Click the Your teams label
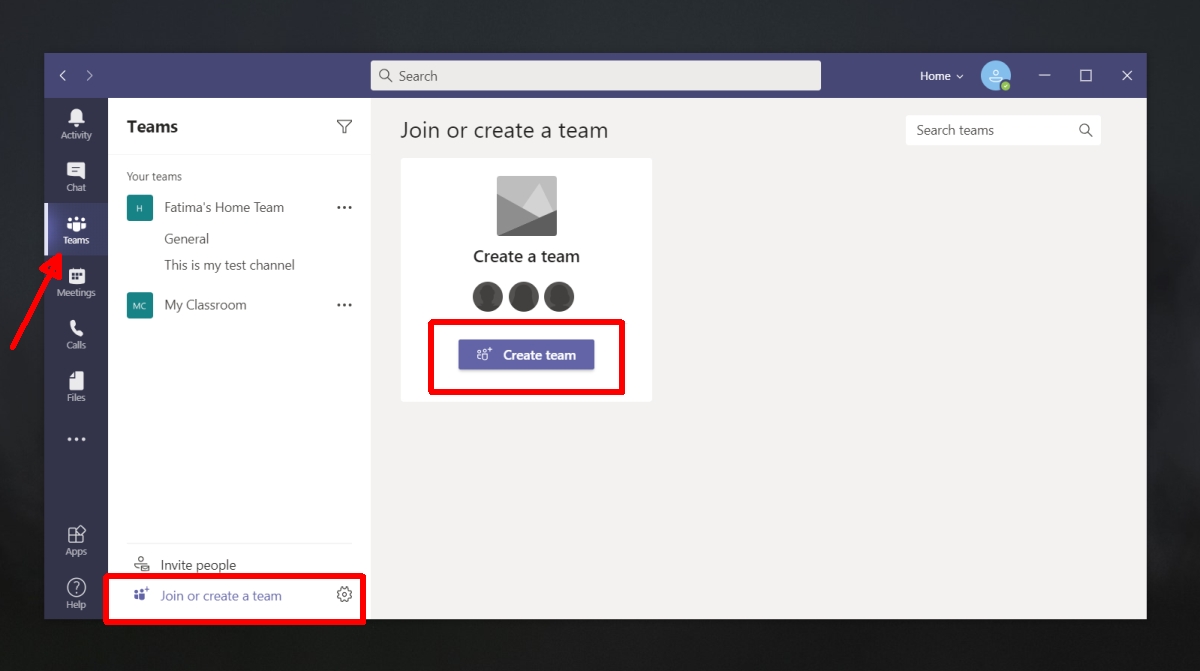The image size is (1200, 671). coord(154,177)
